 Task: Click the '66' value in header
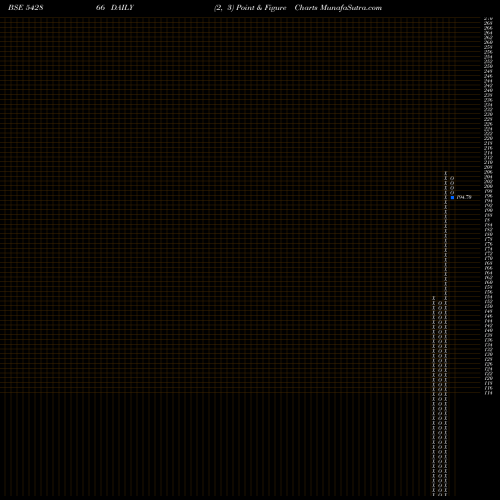[100, 8]
